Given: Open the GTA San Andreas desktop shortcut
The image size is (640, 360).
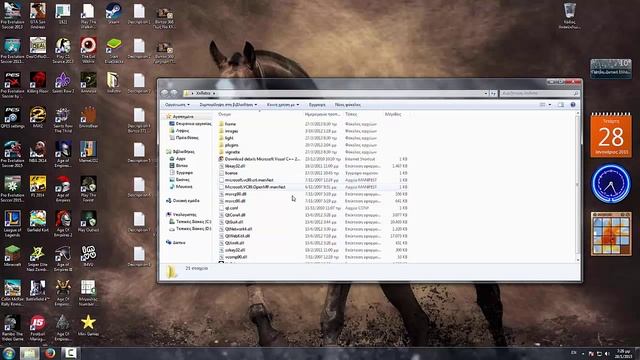Looking at the screenshot, I should point(38,15).
